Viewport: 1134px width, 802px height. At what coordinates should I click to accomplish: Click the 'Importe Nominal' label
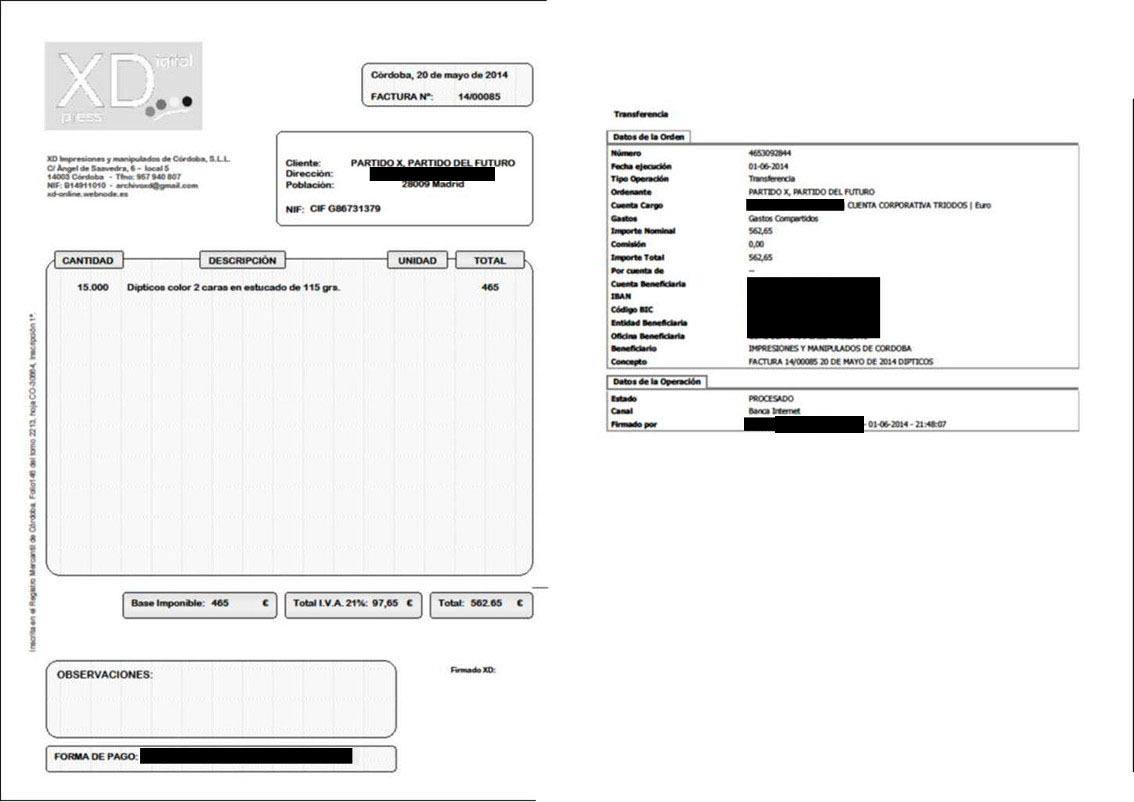643,231
